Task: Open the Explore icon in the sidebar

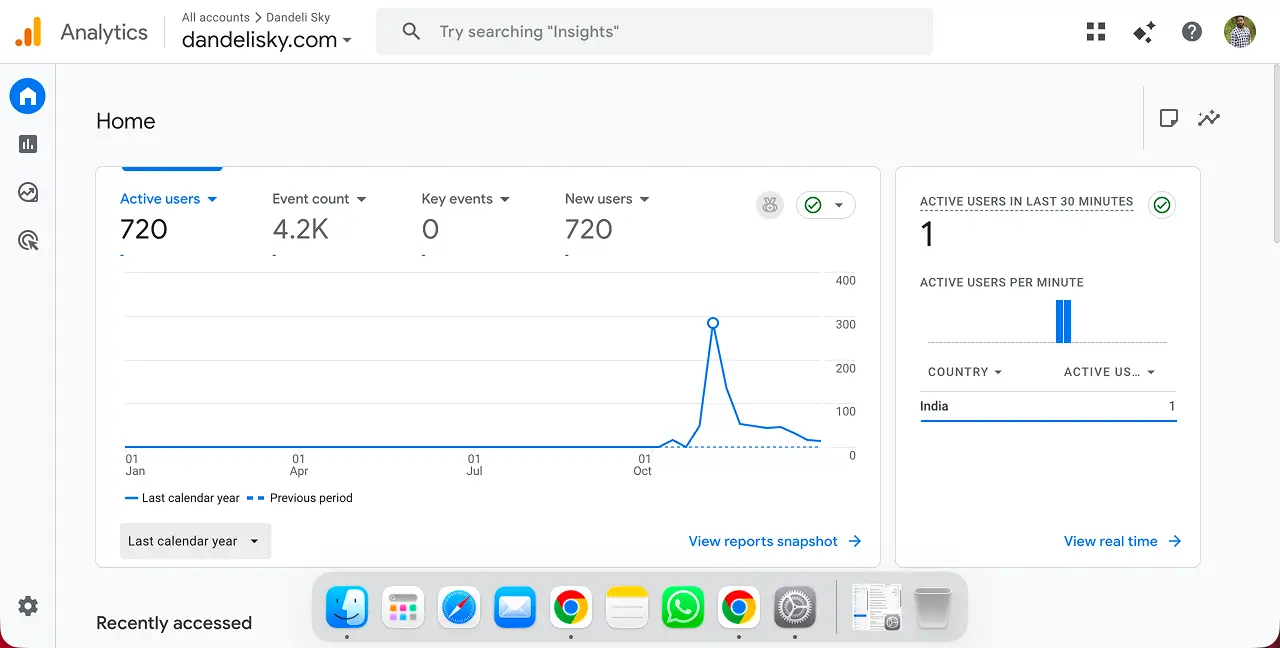Action: click(27, 191)
